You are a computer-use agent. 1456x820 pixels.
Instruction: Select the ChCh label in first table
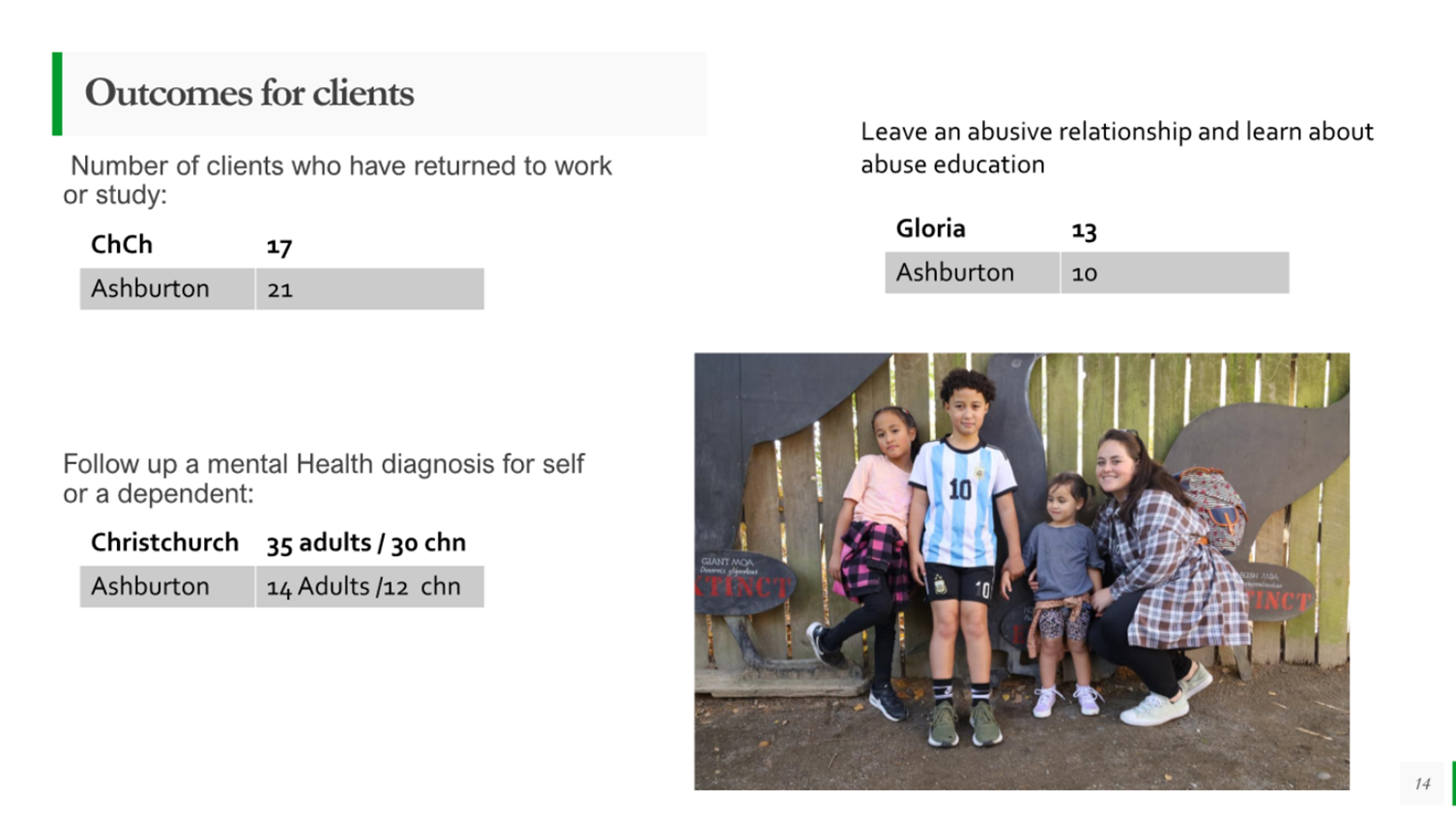point(122,245)
